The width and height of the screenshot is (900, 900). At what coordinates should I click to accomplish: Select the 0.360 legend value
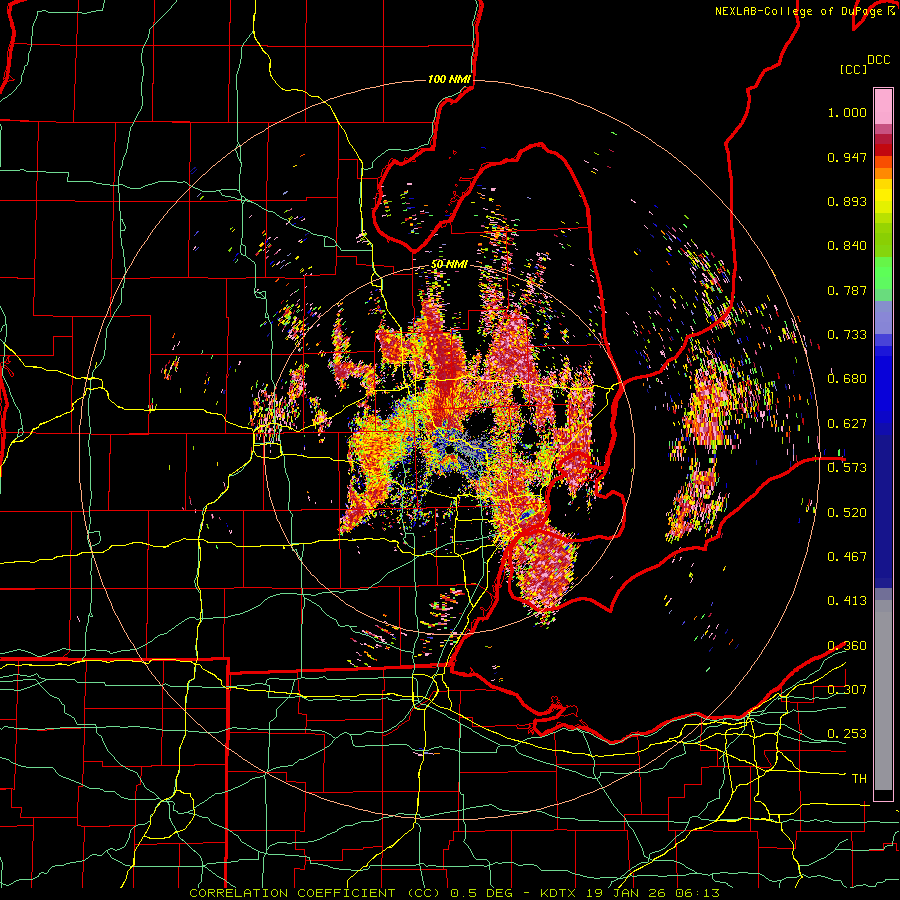[847, 646]
